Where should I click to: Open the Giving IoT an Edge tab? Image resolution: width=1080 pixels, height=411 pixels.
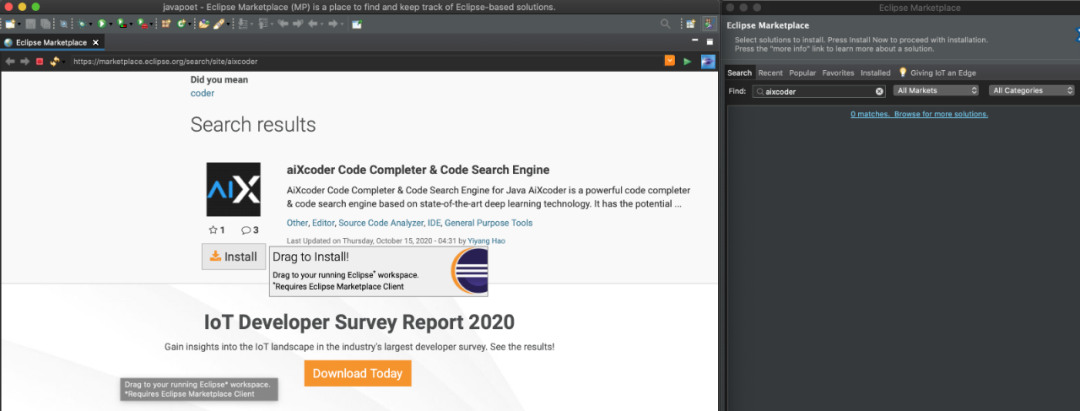pyautogui.click(x=937, y=72)
